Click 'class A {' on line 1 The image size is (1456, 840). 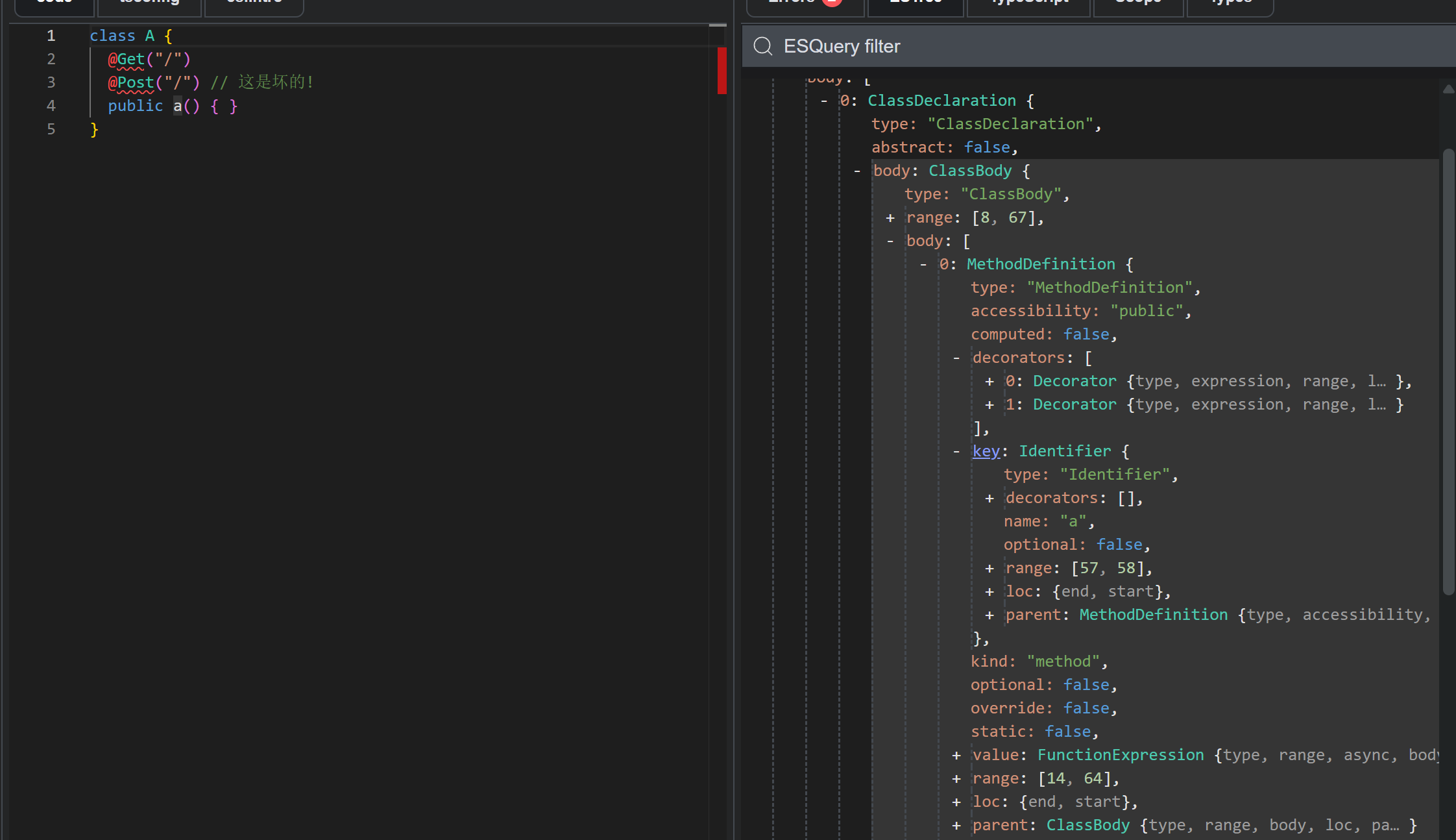click(130, 36)
